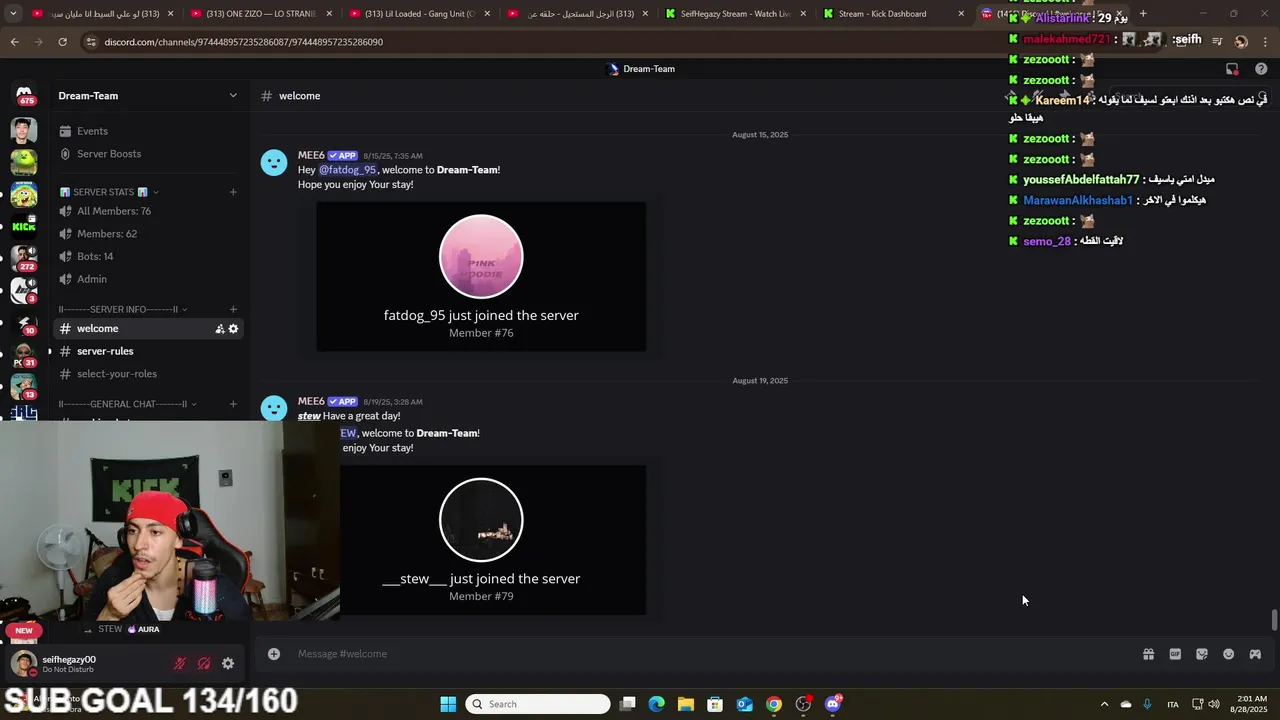Open Discord app icon in taskbar

click(833, 704)
